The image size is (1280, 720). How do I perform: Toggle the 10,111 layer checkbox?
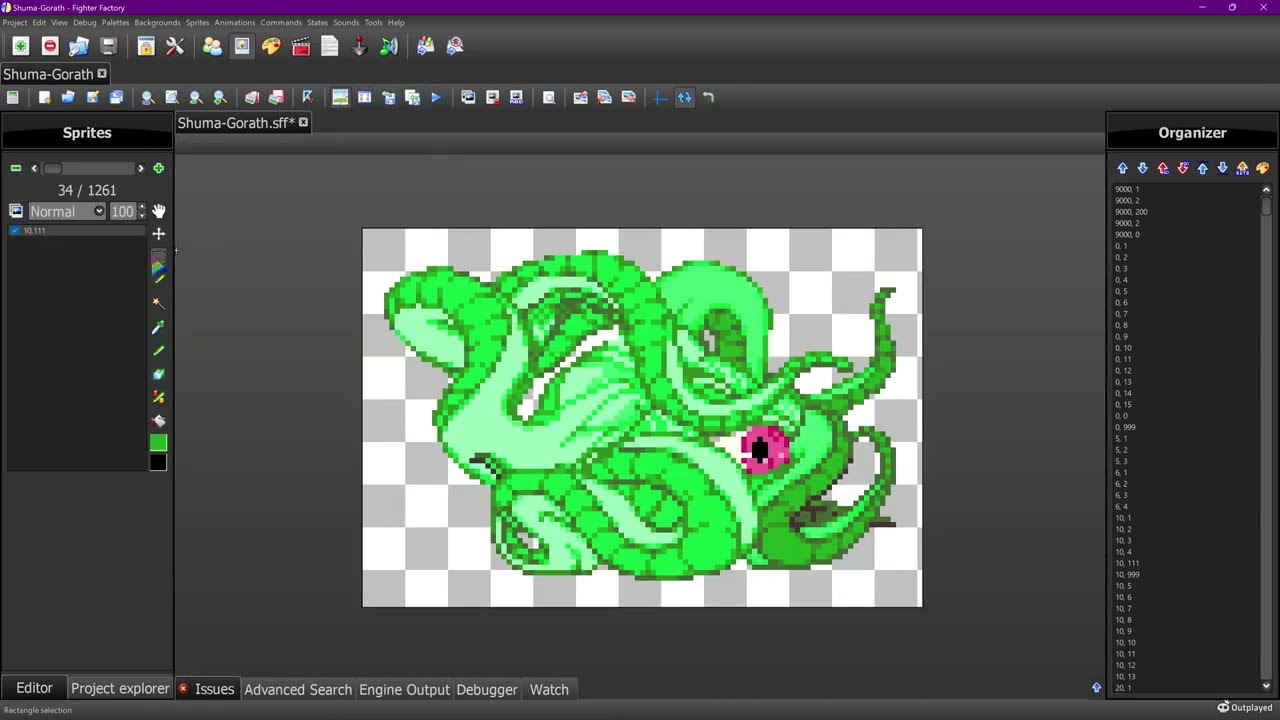coord(15,231)
